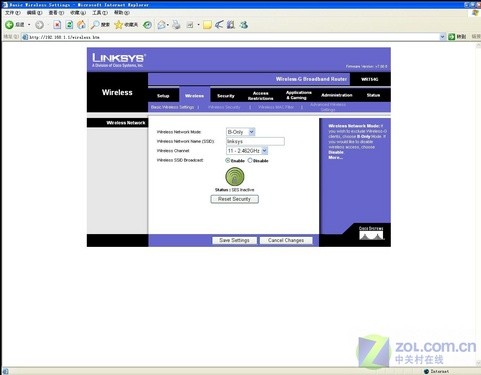
Task: Open the router Status tab
Action: coord(373,95)
